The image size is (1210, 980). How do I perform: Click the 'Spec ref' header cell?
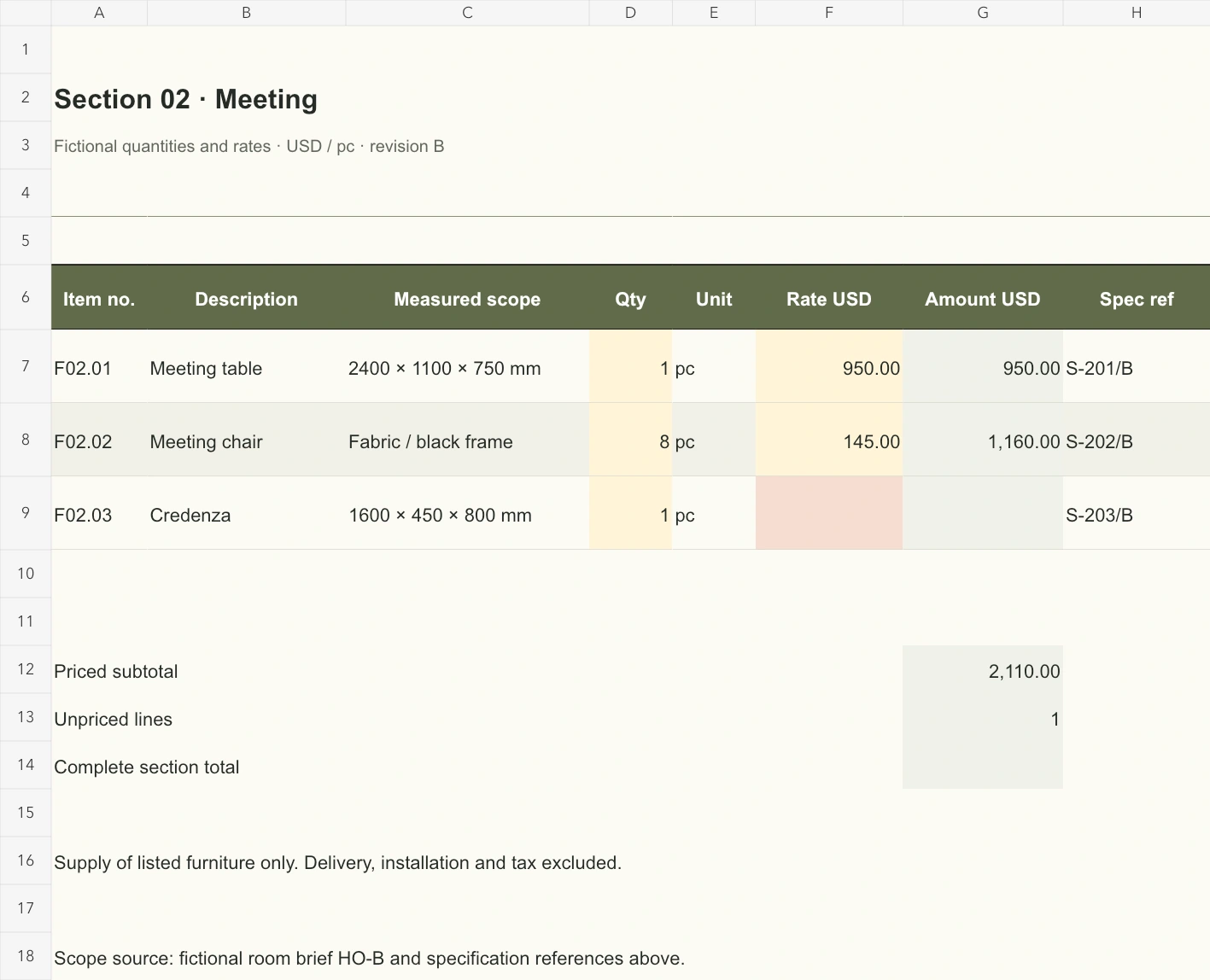[x=1137, y=299]
